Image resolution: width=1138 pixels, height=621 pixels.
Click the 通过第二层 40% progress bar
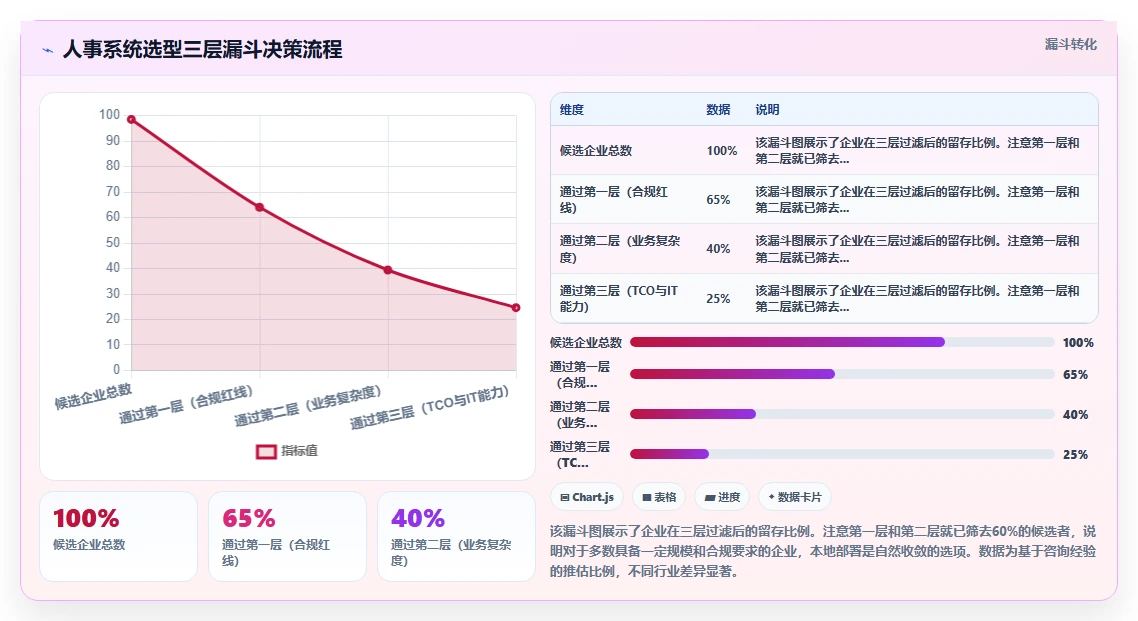(842, 414)
